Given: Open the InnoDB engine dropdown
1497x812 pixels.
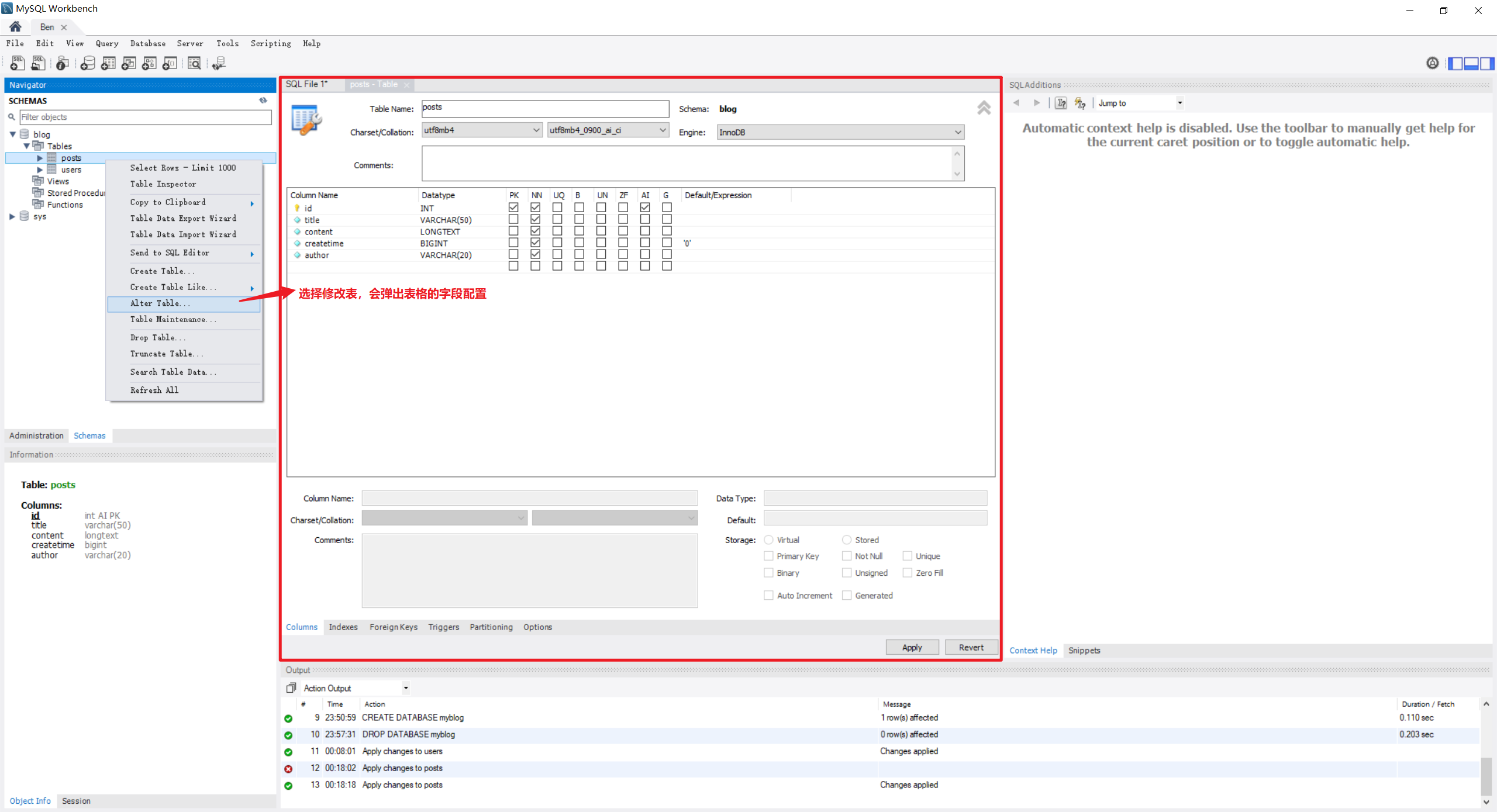Looking at the screenshot, I should [840, 132].
